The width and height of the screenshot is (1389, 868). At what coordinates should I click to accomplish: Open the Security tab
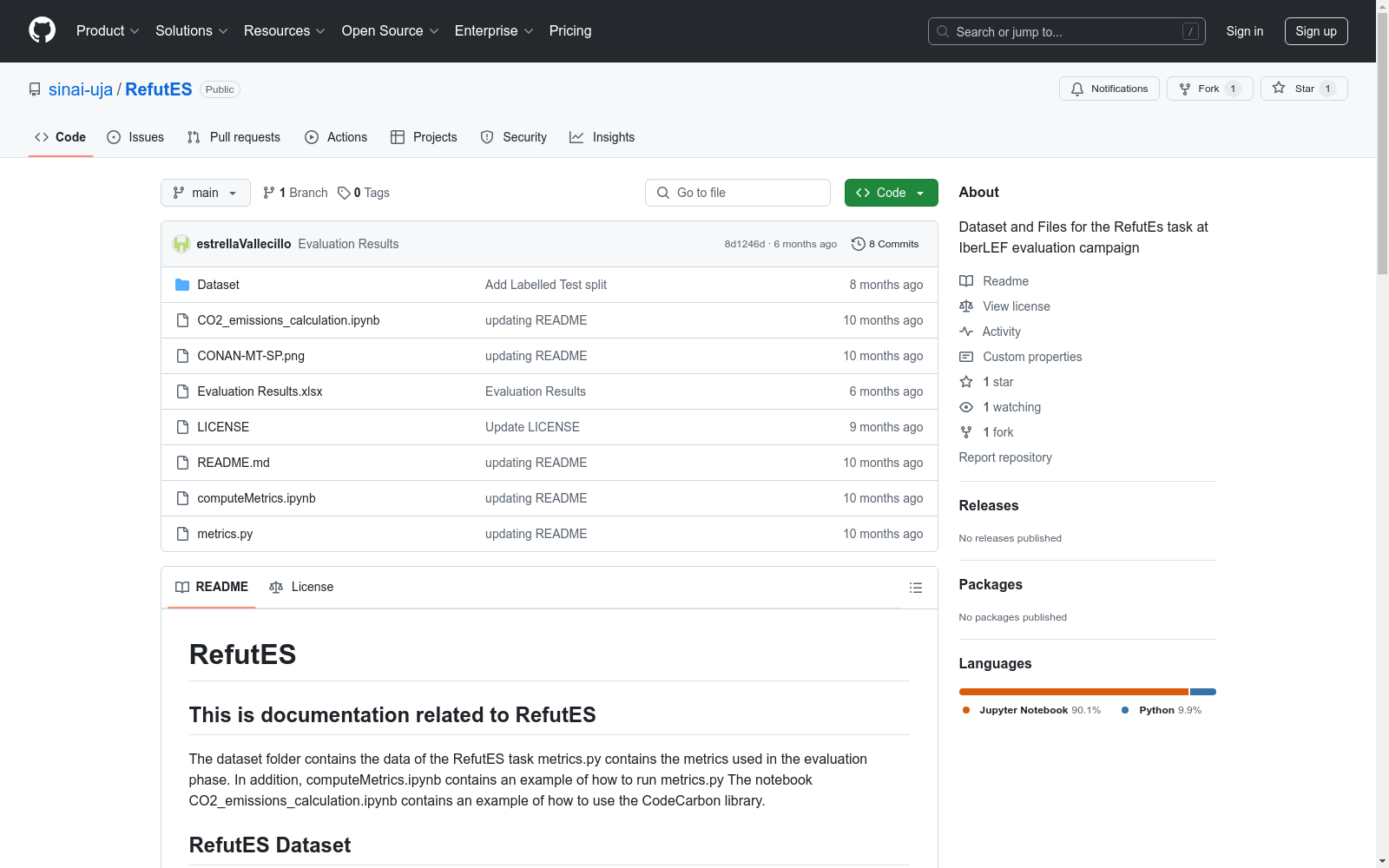[514, 137]
